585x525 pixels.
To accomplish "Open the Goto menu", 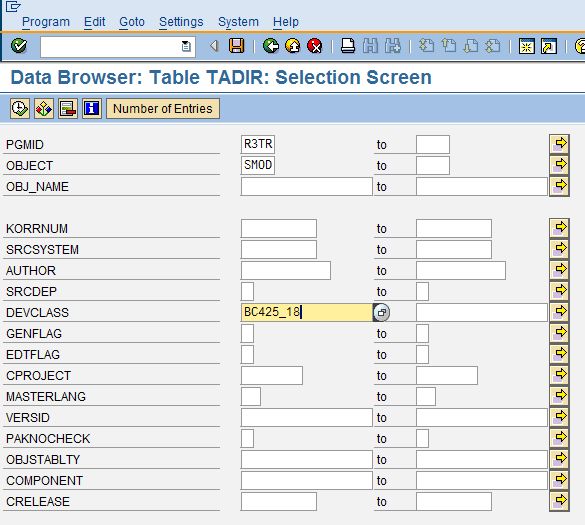I will (x=132, y=22).
